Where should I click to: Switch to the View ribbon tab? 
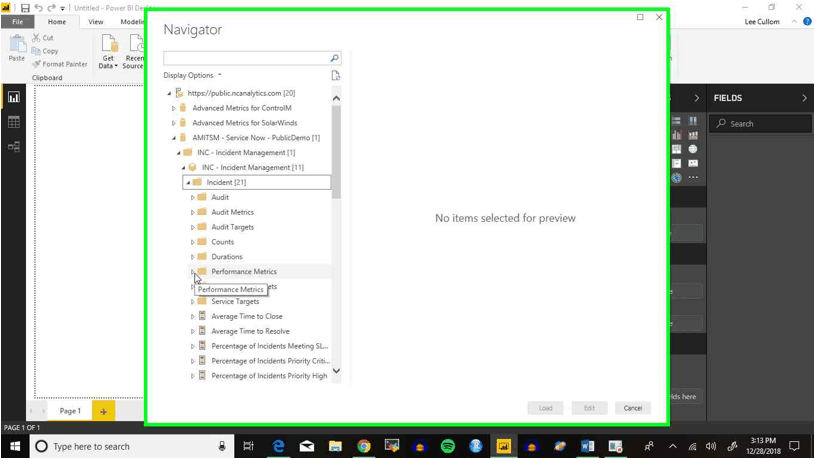click(96, 22)
